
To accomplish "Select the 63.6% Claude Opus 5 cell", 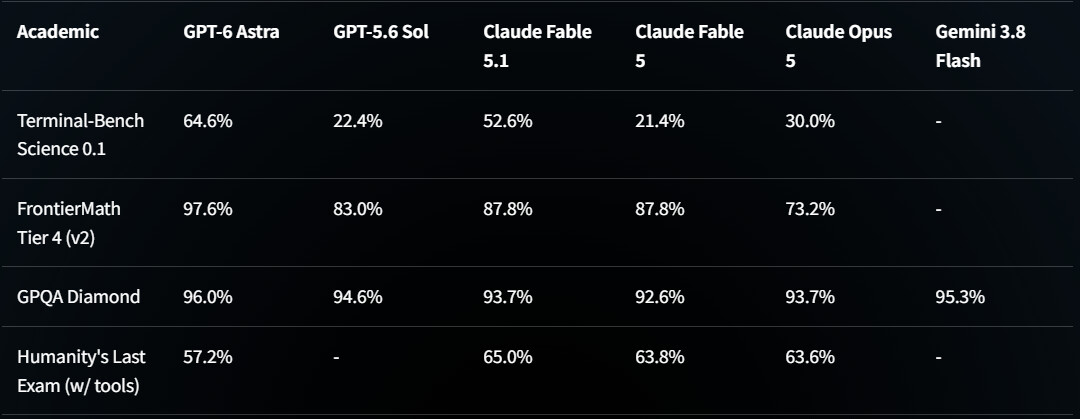I will tap(810, 357).
